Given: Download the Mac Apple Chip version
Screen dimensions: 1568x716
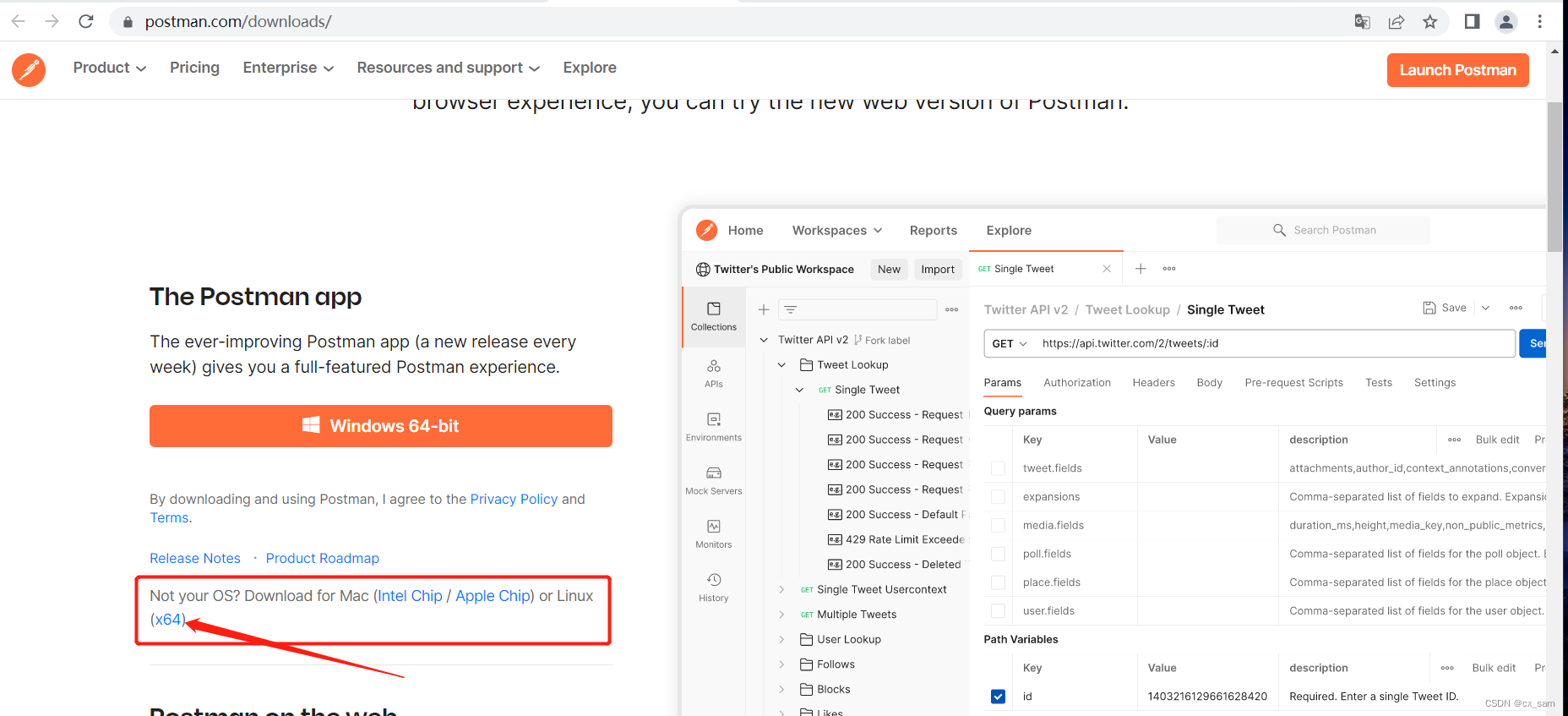Looking at the screenshot, I should point(493,596).
